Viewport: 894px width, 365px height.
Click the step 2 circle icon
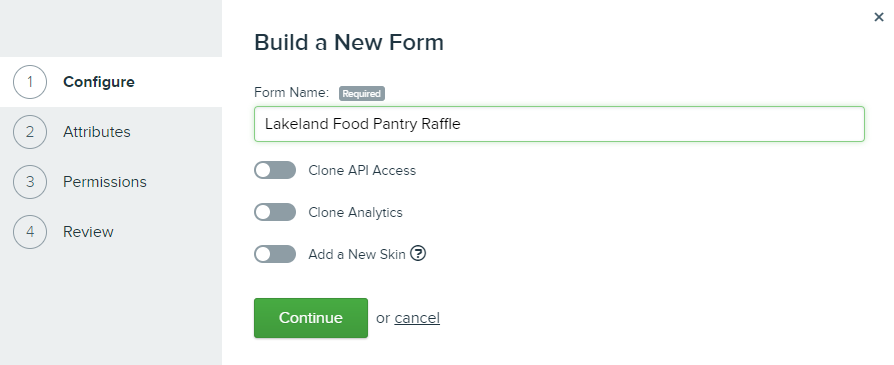pos(30,132)
